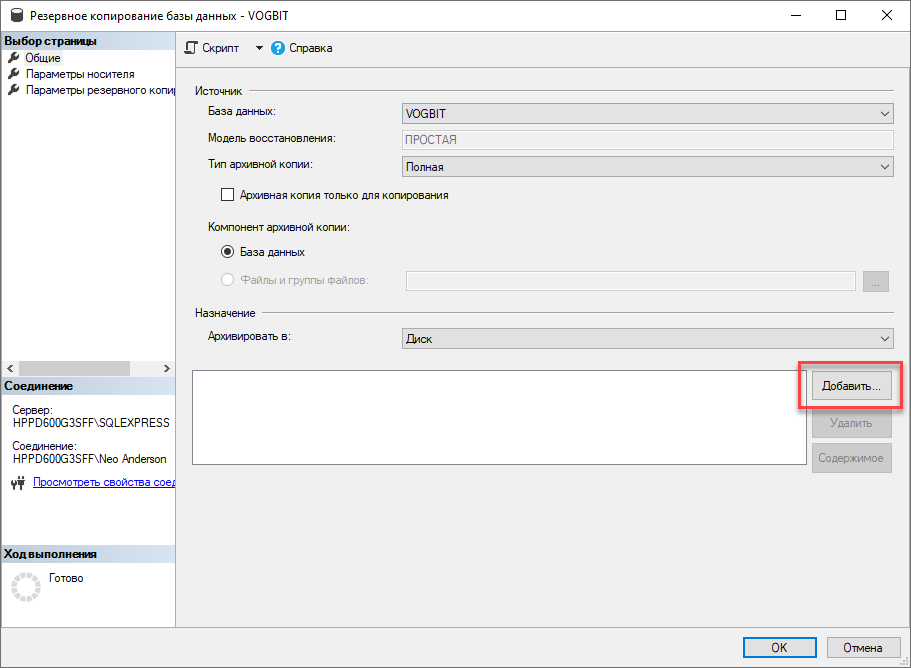Click wrench icon beside Параметры резервного копирования
The width and height of the screenshot is (911, 668).
13,90
